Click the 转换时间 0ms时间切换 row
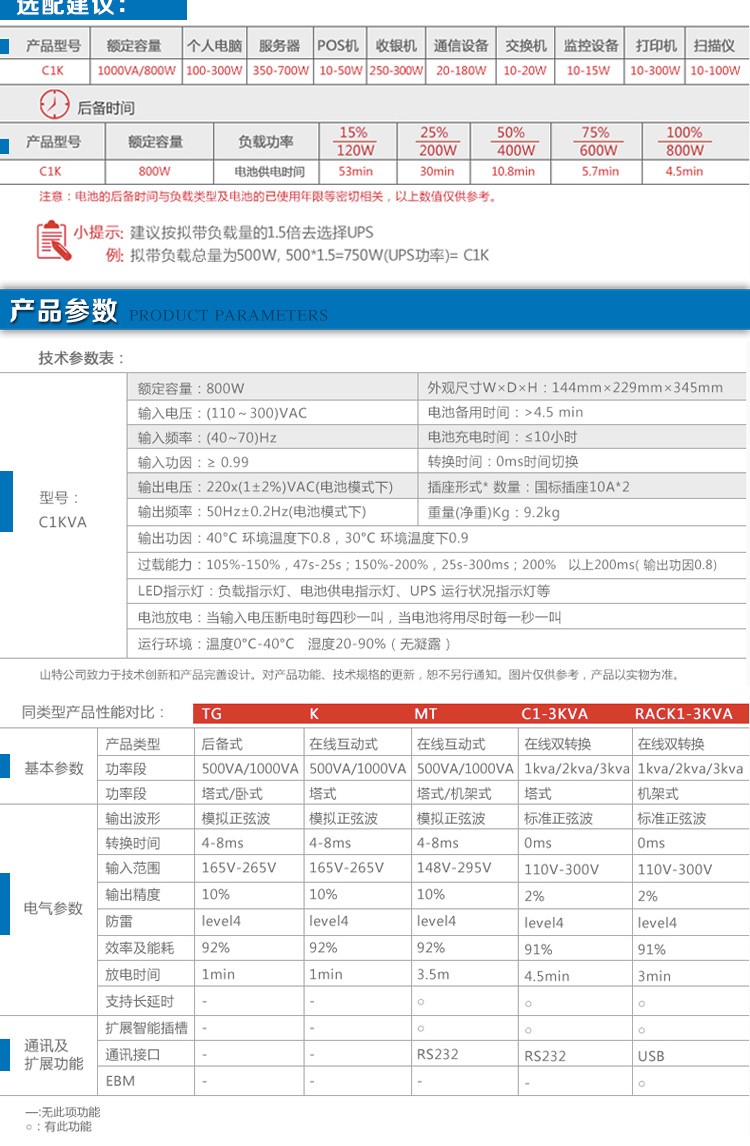The width and height of the screenshot is (750, 1146). (583, 462)
